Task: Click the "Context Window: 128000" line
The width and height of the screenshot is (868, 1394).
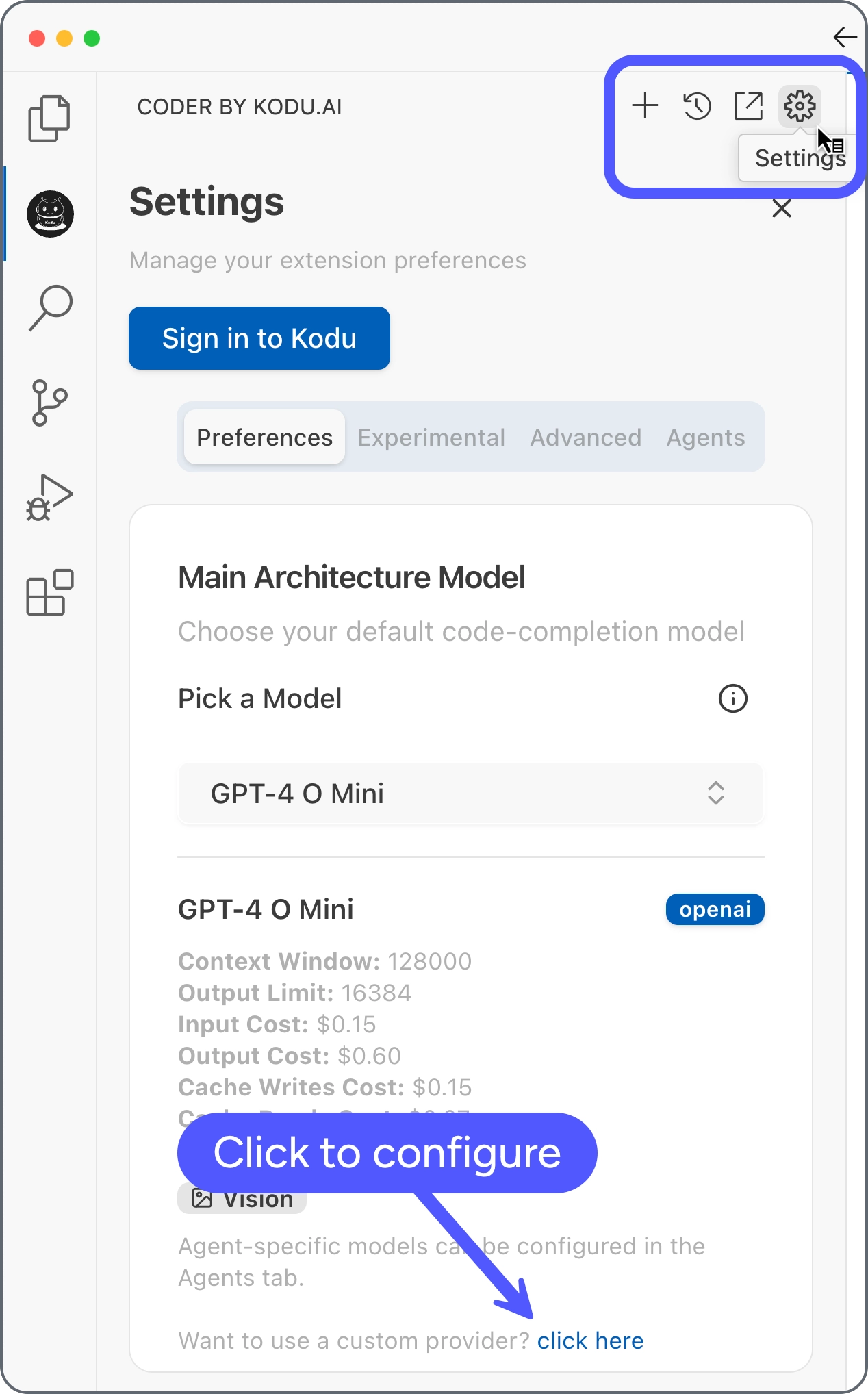Action: coord(324,961)
